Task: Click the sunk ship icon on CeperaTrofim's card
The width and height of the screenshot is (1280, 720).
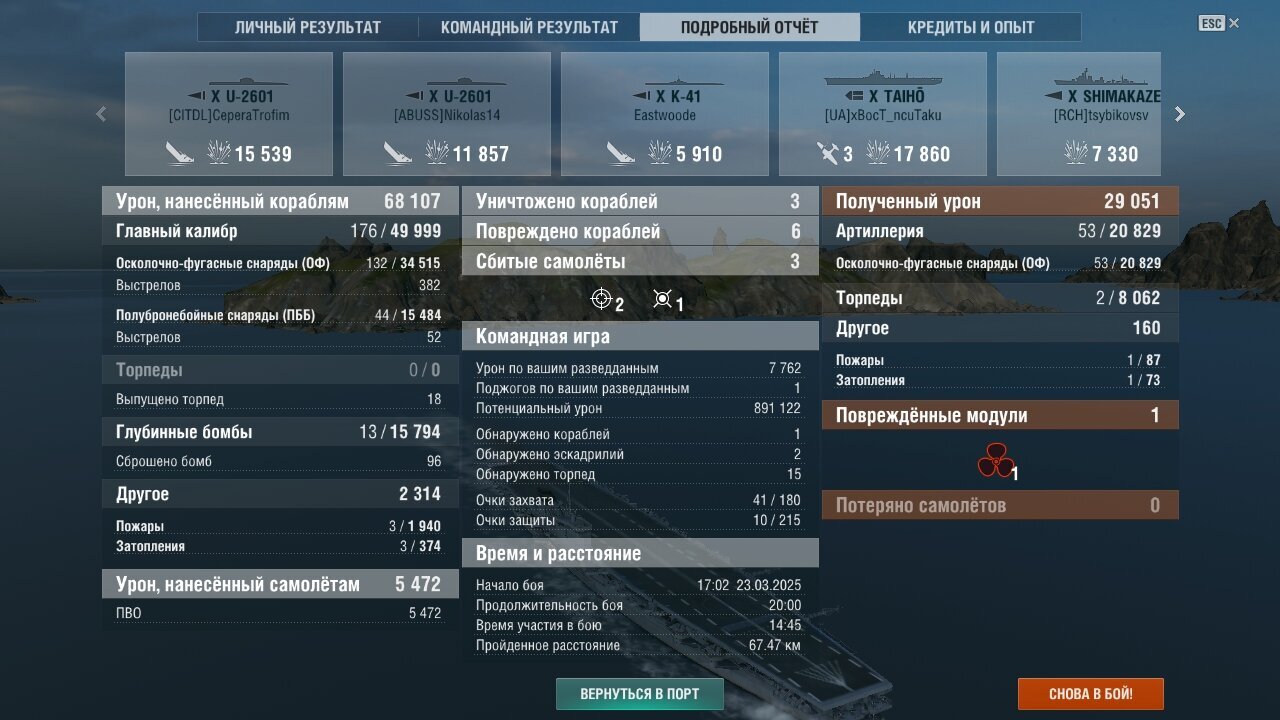Action: click(180, 153)
